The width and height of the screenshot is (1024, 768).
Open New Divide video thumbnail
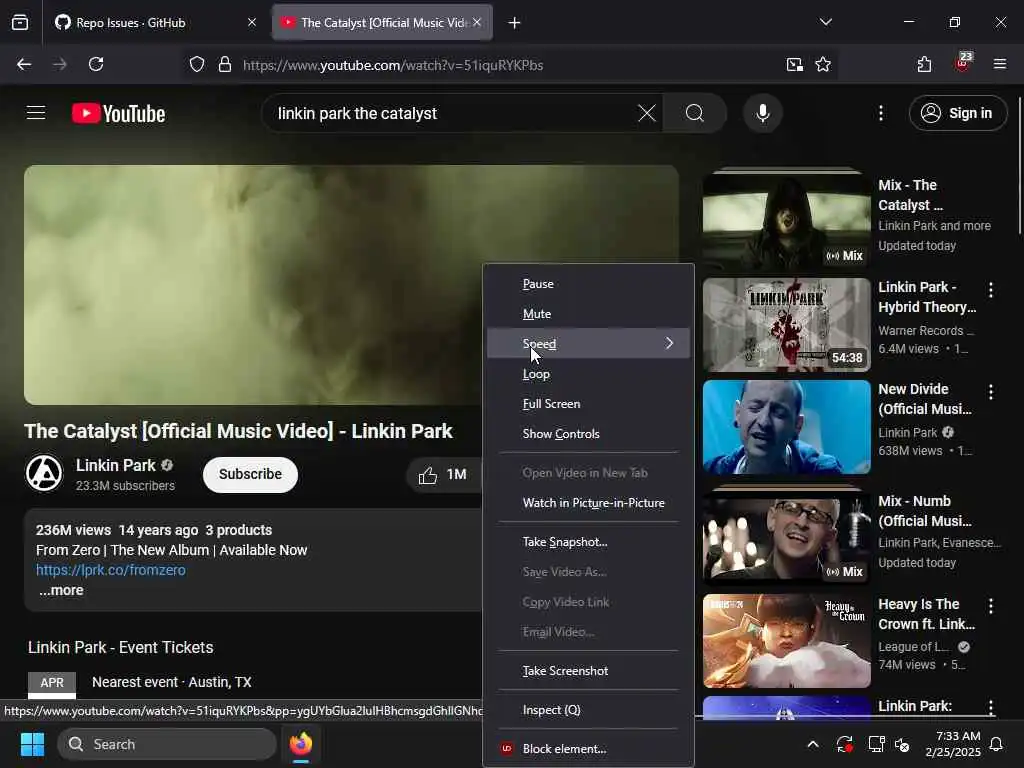786,427
